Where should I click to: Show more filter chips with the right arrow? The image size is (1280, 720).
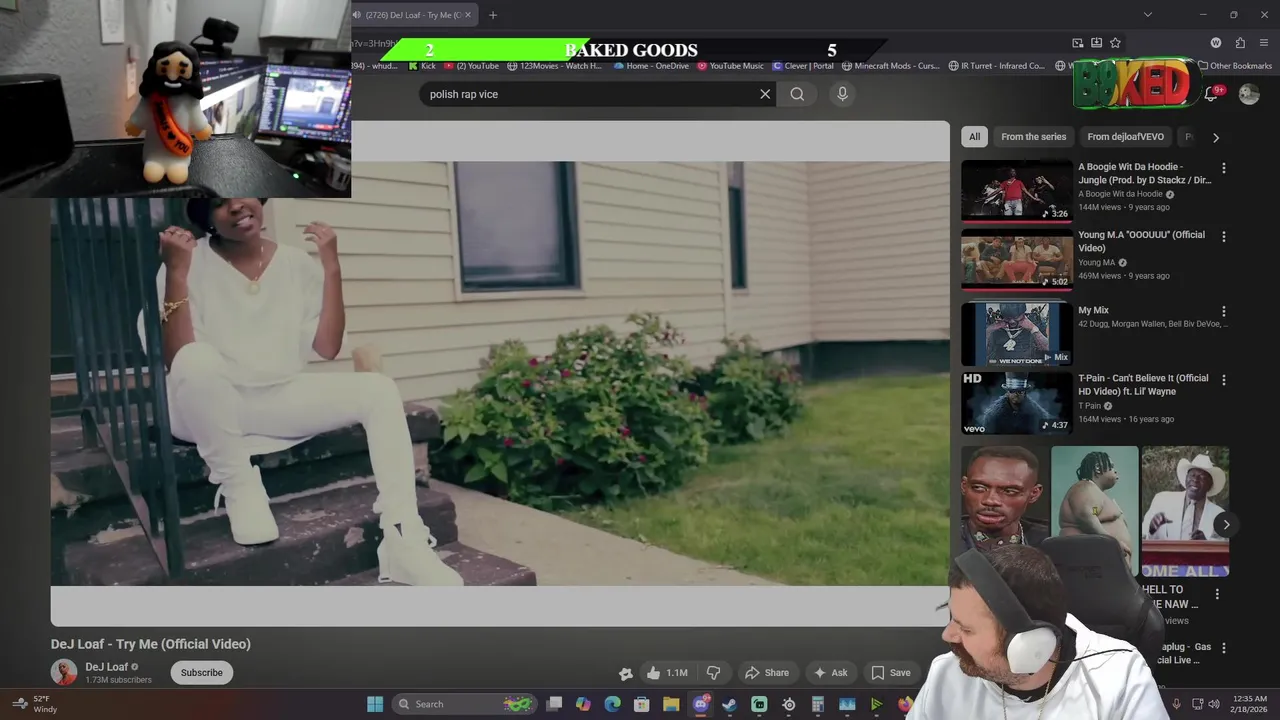pos(1216,137)
